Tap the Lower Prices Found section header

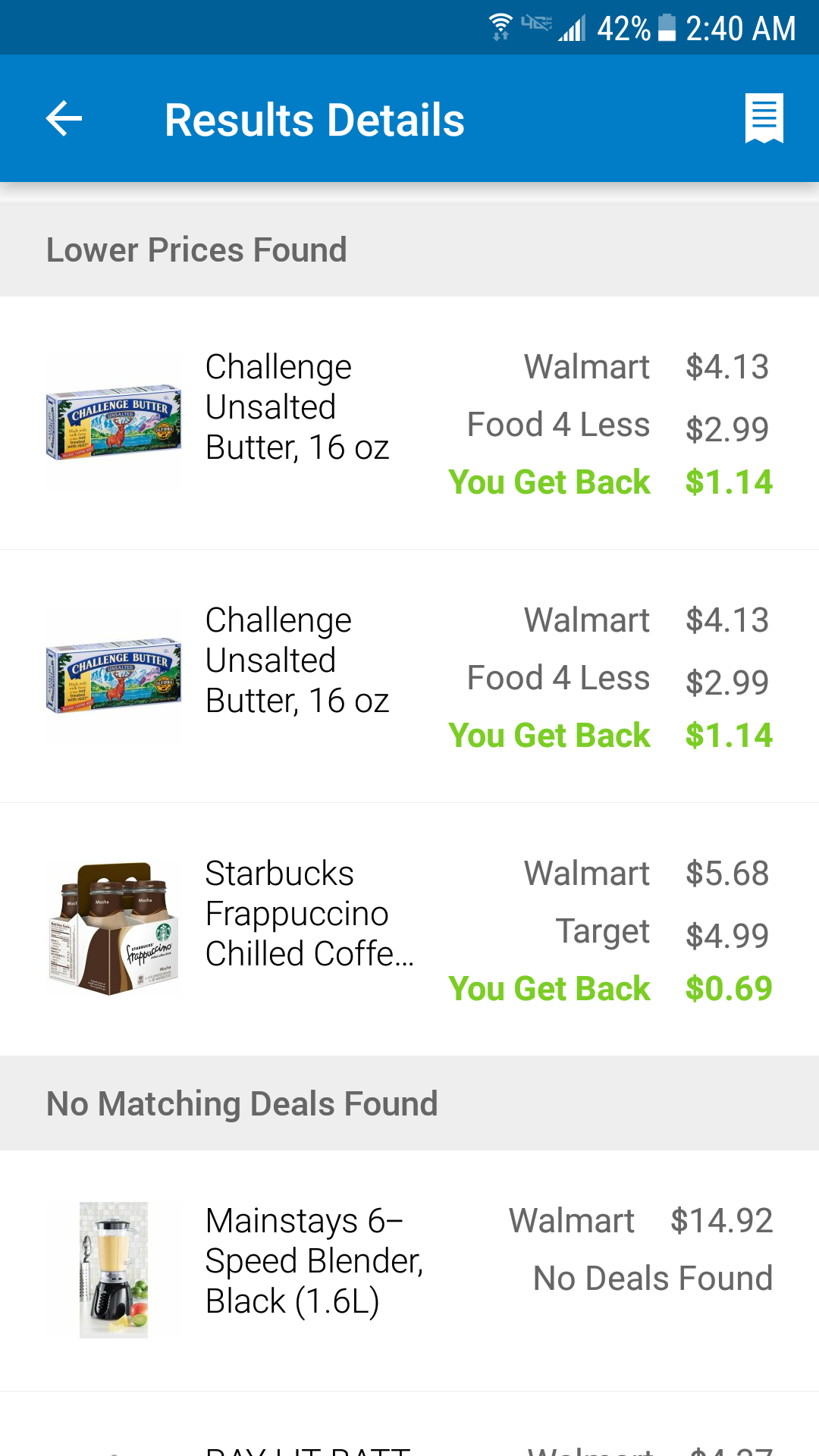click(x=197, y=250)
